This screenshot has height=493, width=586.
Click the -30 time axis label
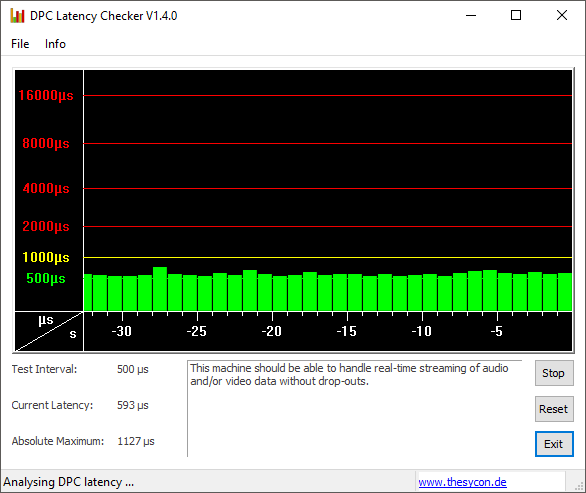(x=122, y=331)
